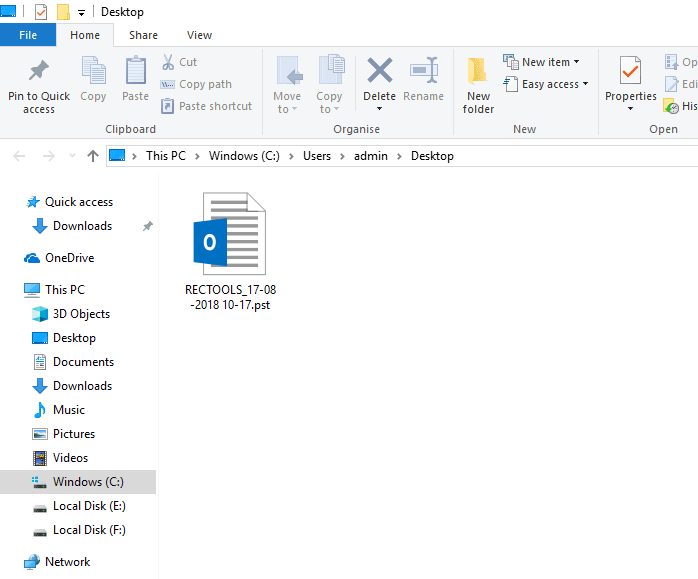Switch to the Share ribbon tab
The height and width of the screenshot is (579, 698).
[x=143, y=35]
